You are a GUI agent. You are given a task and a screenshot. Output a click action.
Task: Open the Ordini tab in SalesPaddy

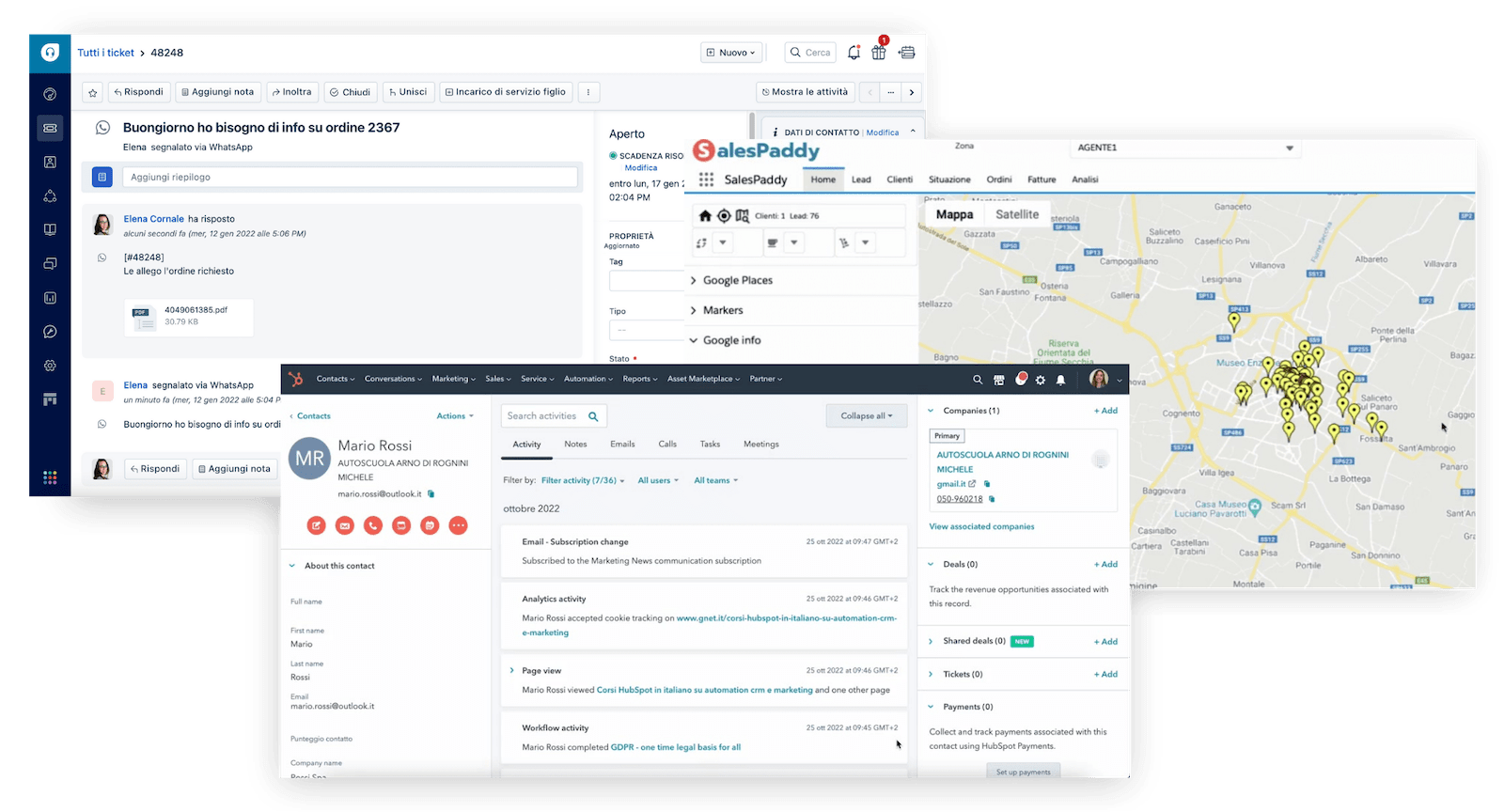click(x=999, y=180)
